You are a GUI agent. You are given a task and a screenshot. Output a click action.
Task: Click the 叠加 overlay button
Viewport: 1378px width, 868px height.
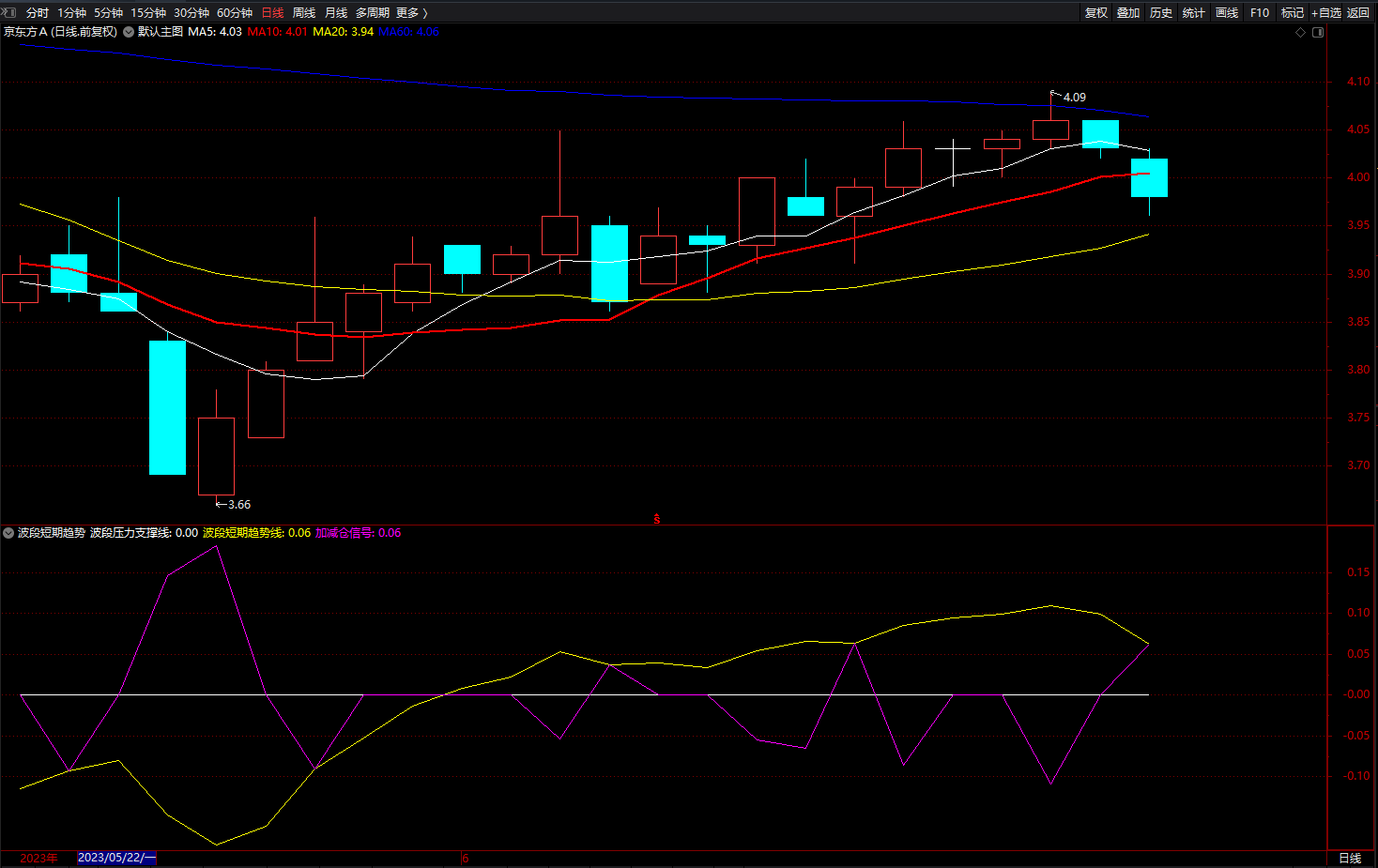coord(1128,13)
